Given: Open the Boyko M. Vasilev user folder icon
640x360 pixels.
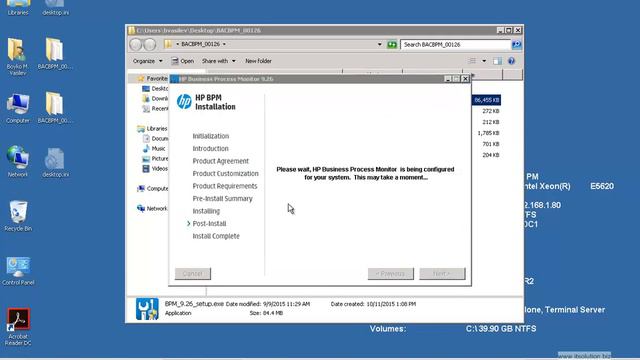Looking at the screenshot, I should (x=17, y=56).
